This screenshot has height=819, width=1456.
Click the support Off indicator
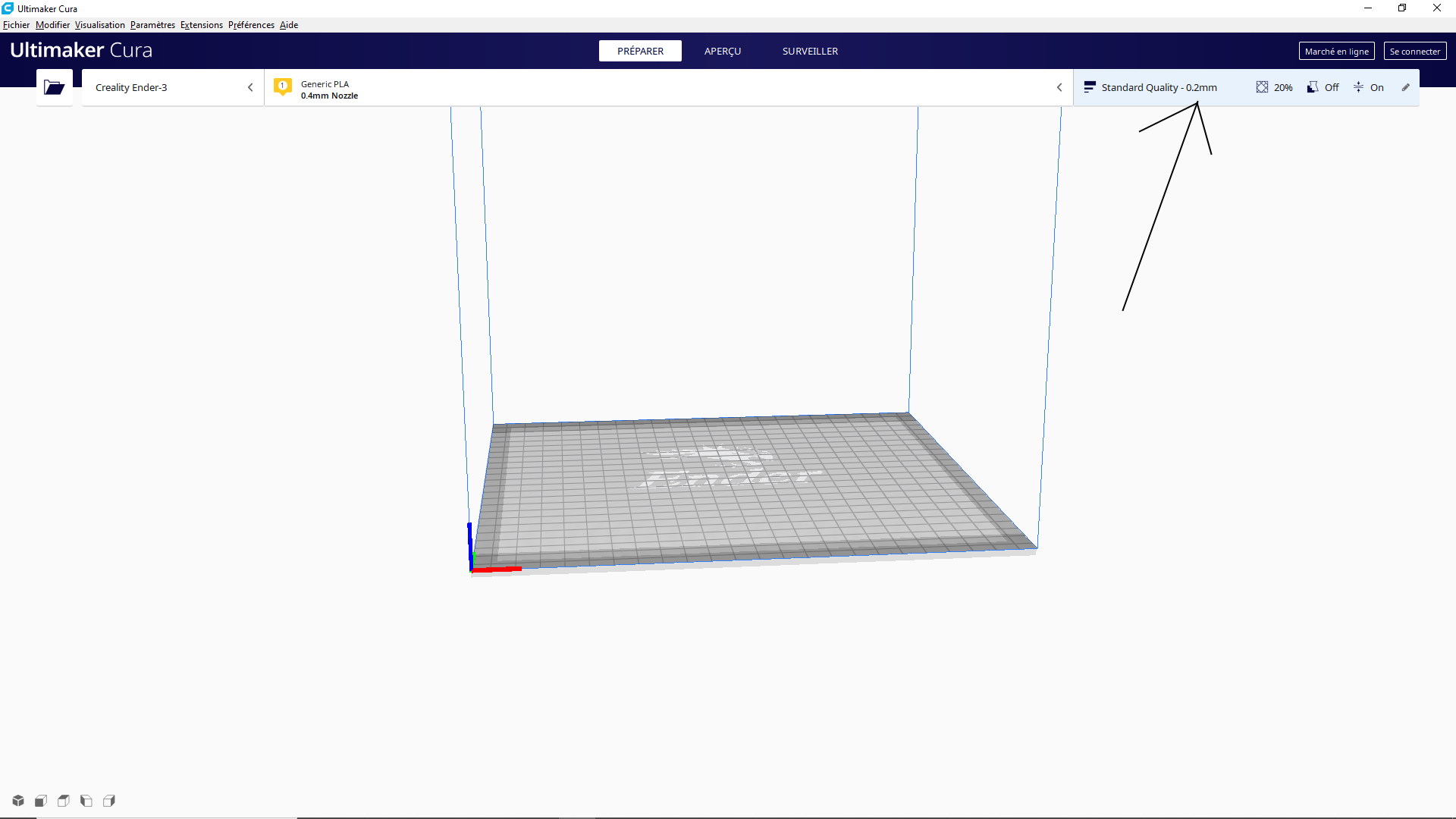coord(1323,87)
